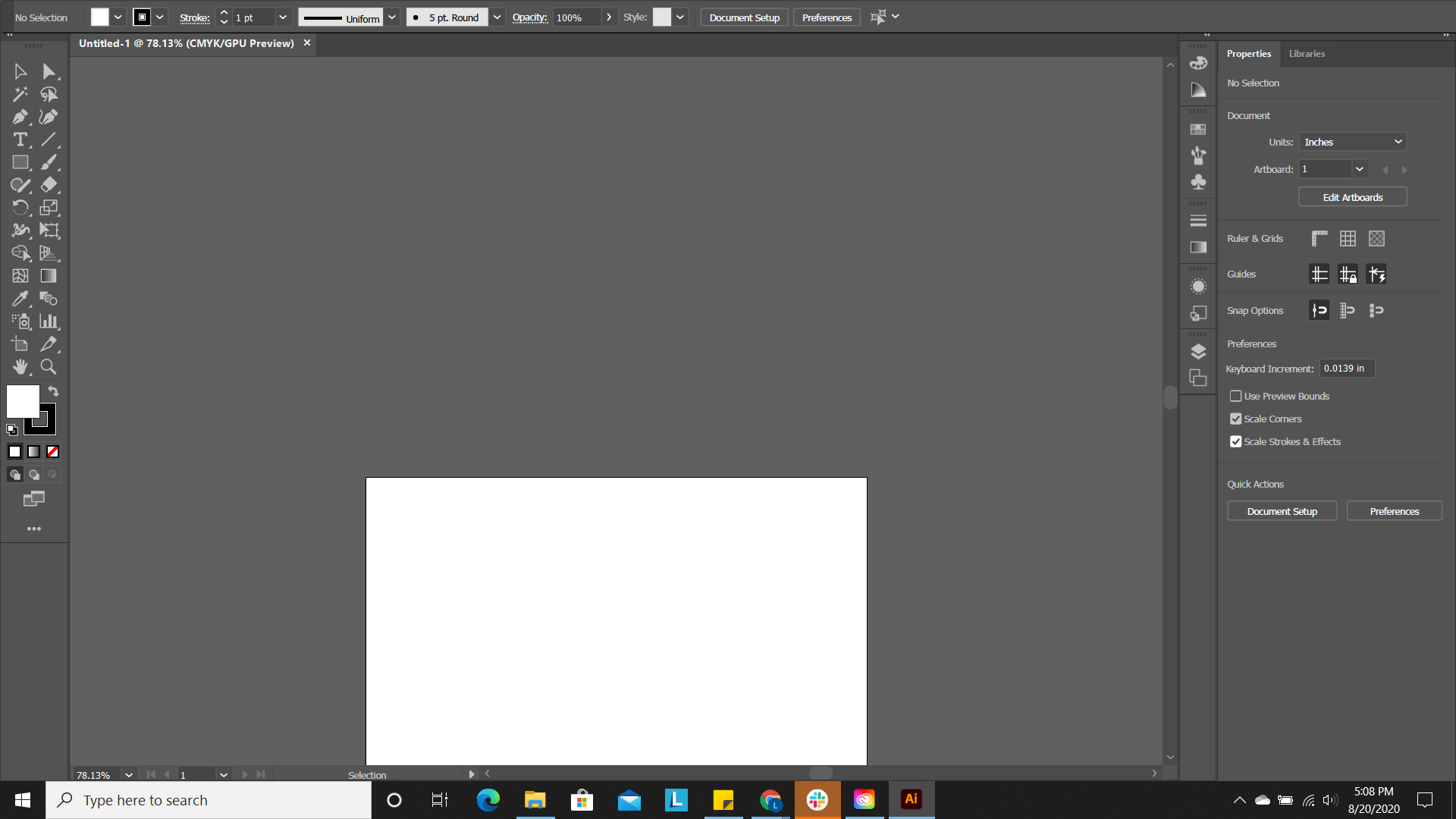Viewport: 1456px width, 819px height.
Task: Uncheck Scale Corners
Action: pyautogui.click(x=1236, y=419)
